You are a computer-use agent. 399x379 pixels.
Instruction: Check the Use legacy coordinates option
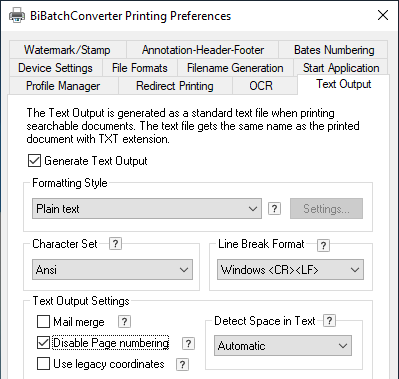(x=43, y=364)
